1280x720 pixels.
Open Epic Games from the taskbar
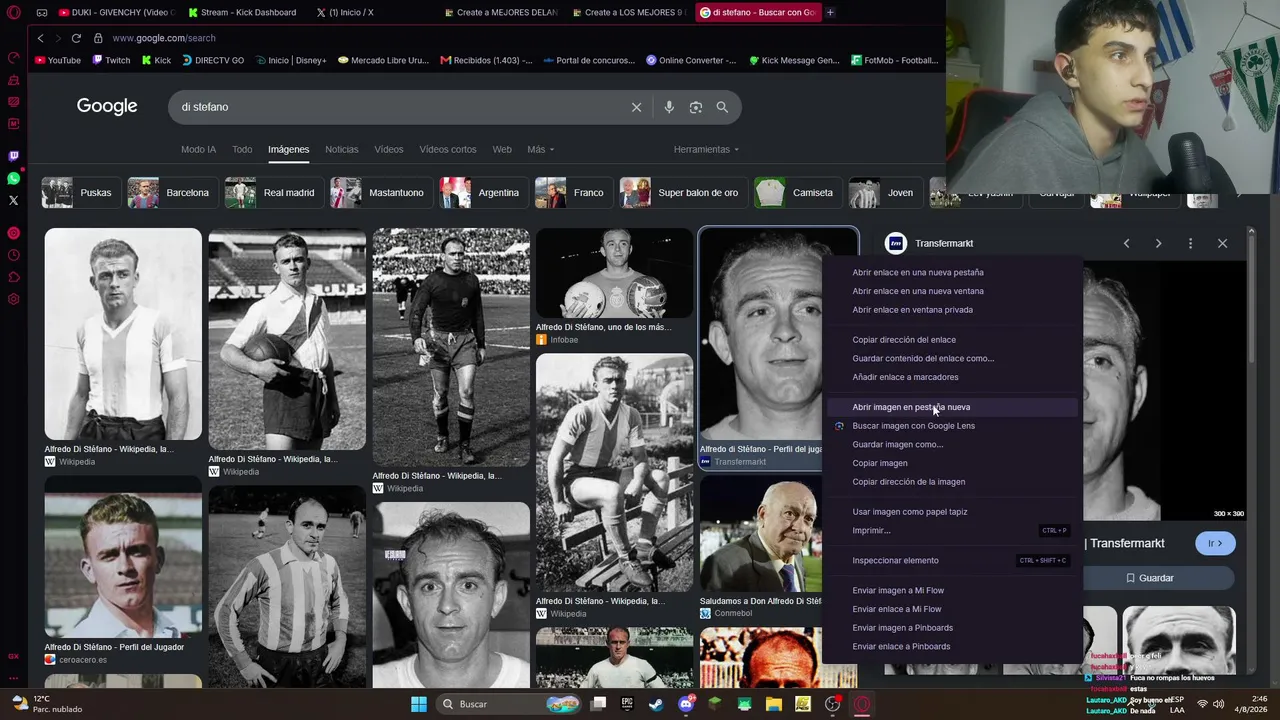tap(627, 704)
